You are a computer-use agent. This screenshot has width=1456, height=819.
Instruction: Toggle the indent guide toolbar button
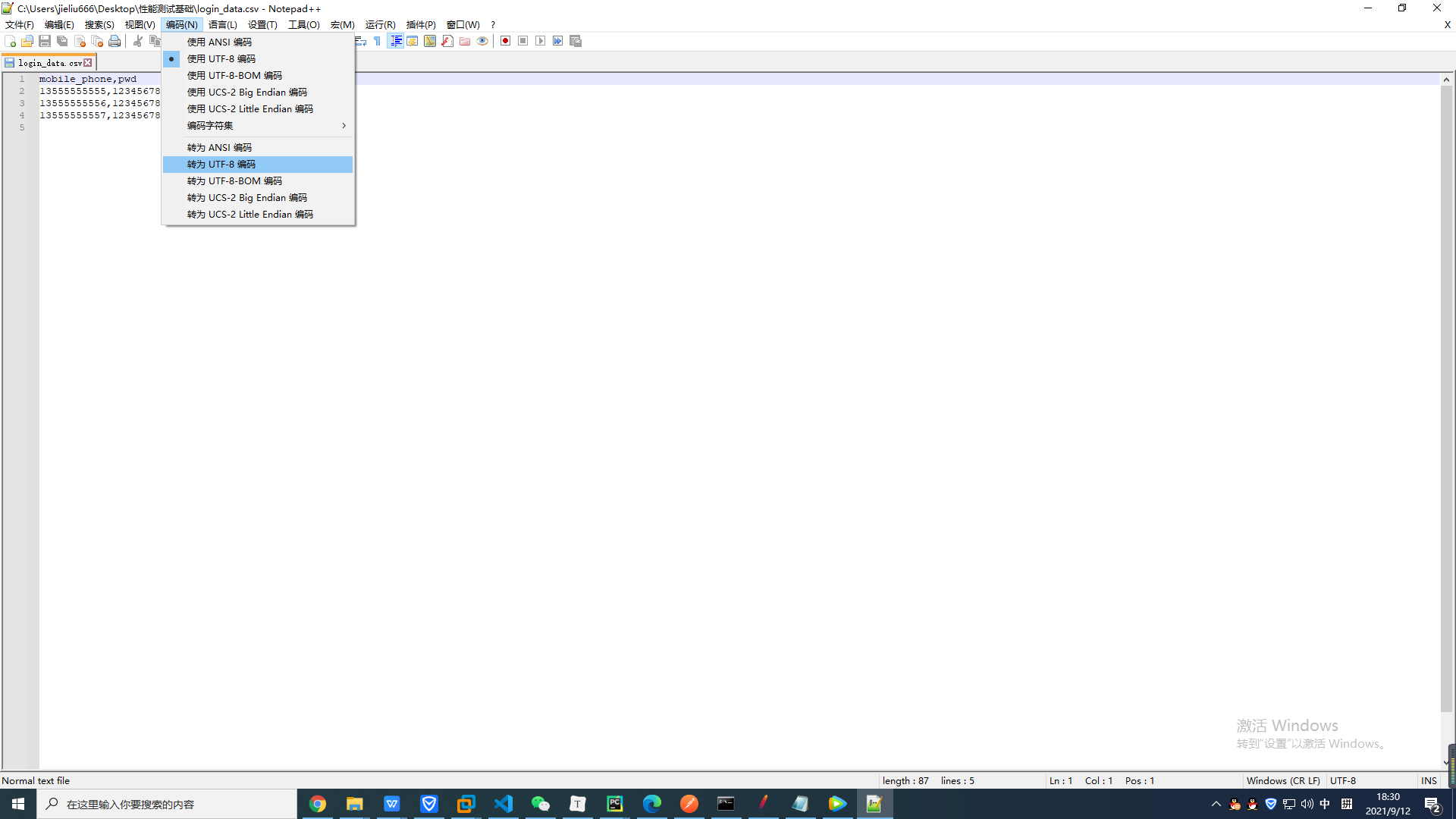396,41
